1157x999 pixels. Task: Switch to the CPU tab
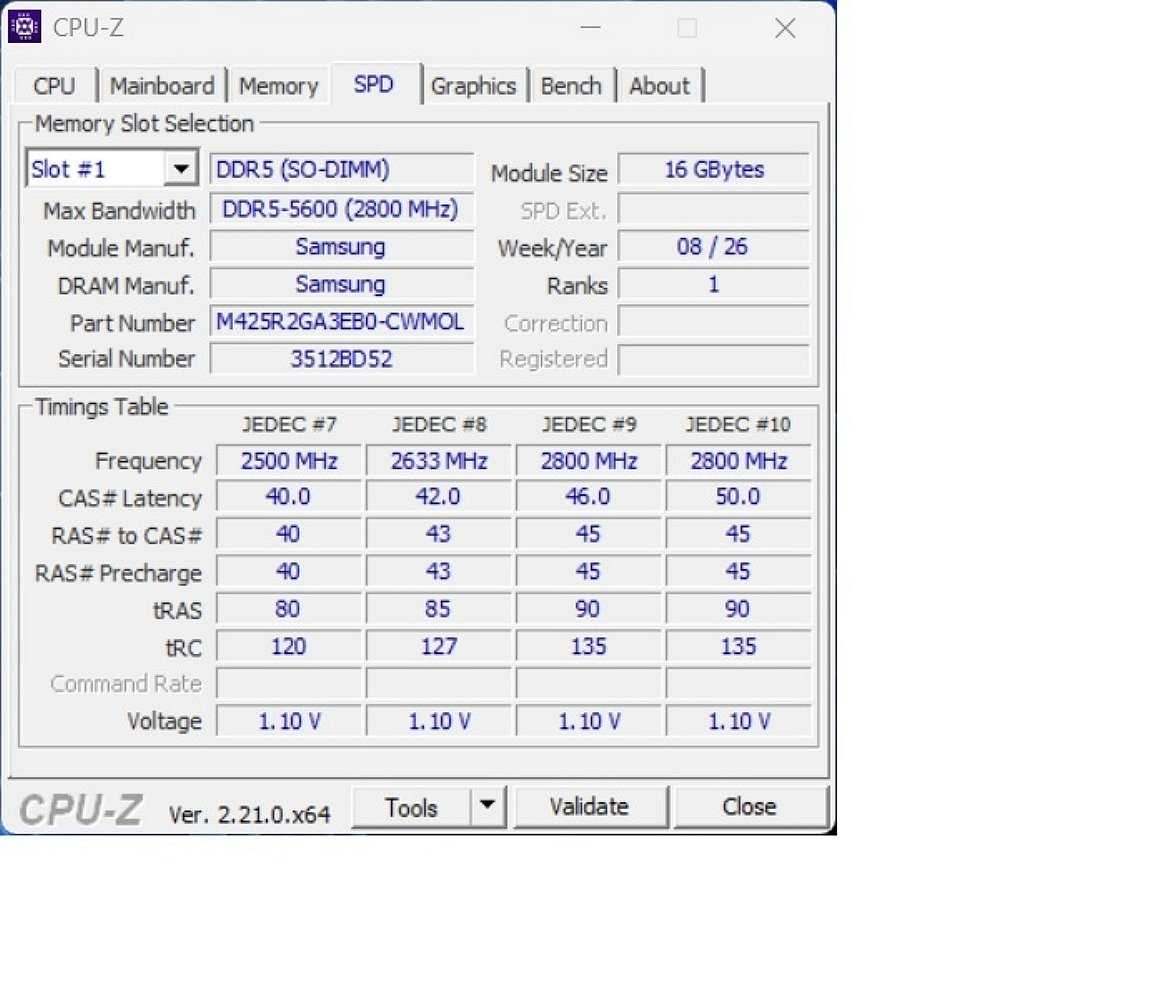[x=54, y=86]
